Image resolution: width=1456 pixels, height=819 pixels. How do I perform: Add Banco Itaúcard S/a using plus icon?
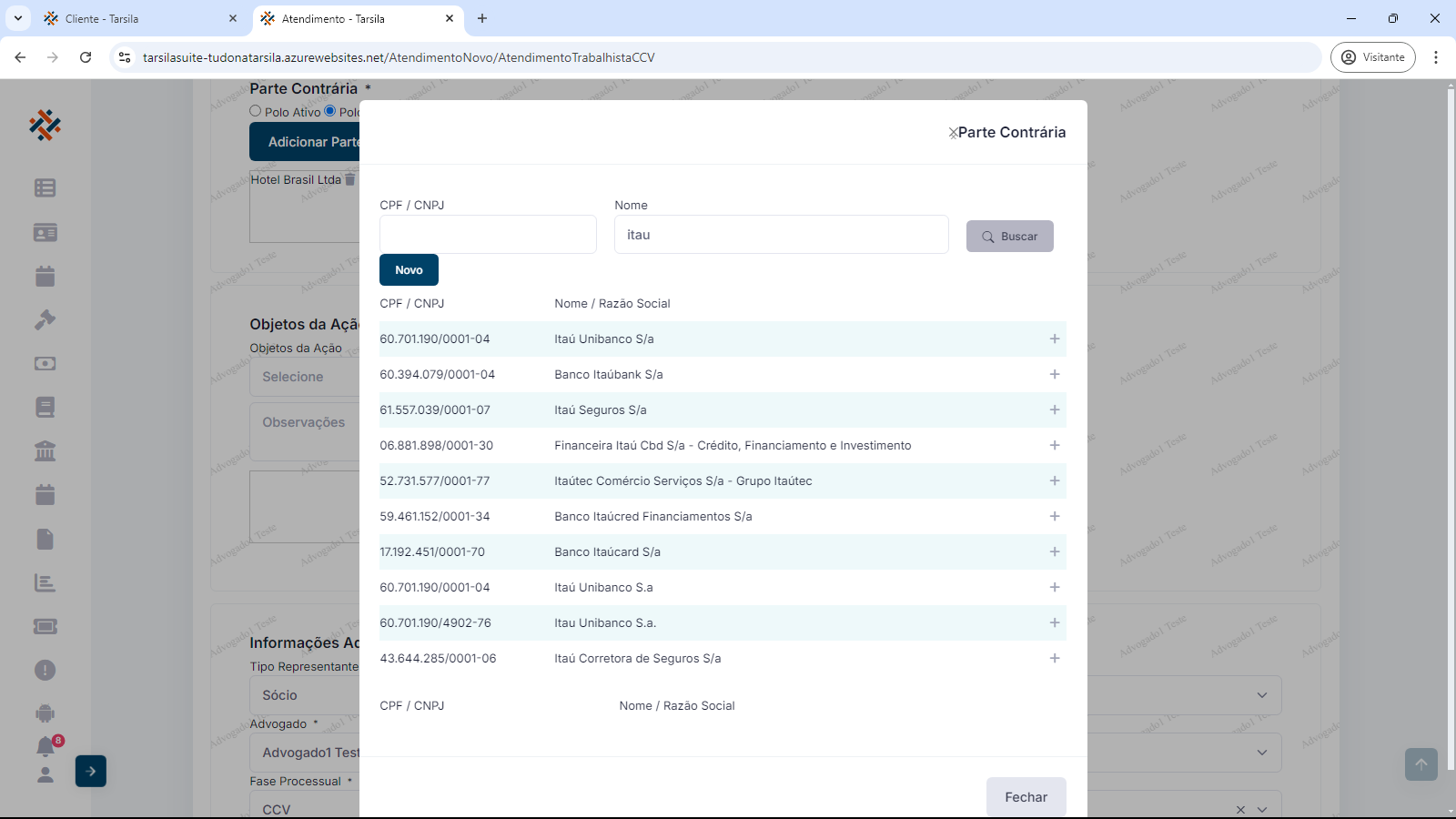click(1055, 551)
